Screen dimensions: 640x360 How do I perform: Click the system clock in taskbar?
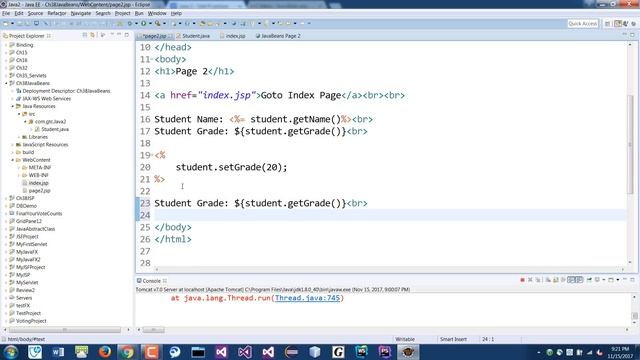tap(620, 352)
